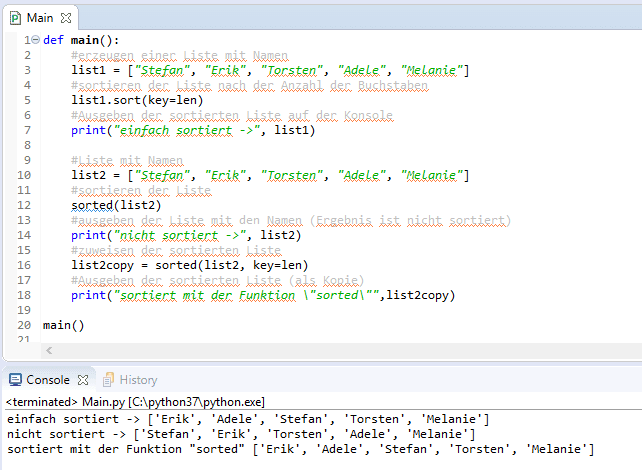Click the comment '#Liste mit Namen' on line 9
The image size is (642, 470).
coord(127,160)
